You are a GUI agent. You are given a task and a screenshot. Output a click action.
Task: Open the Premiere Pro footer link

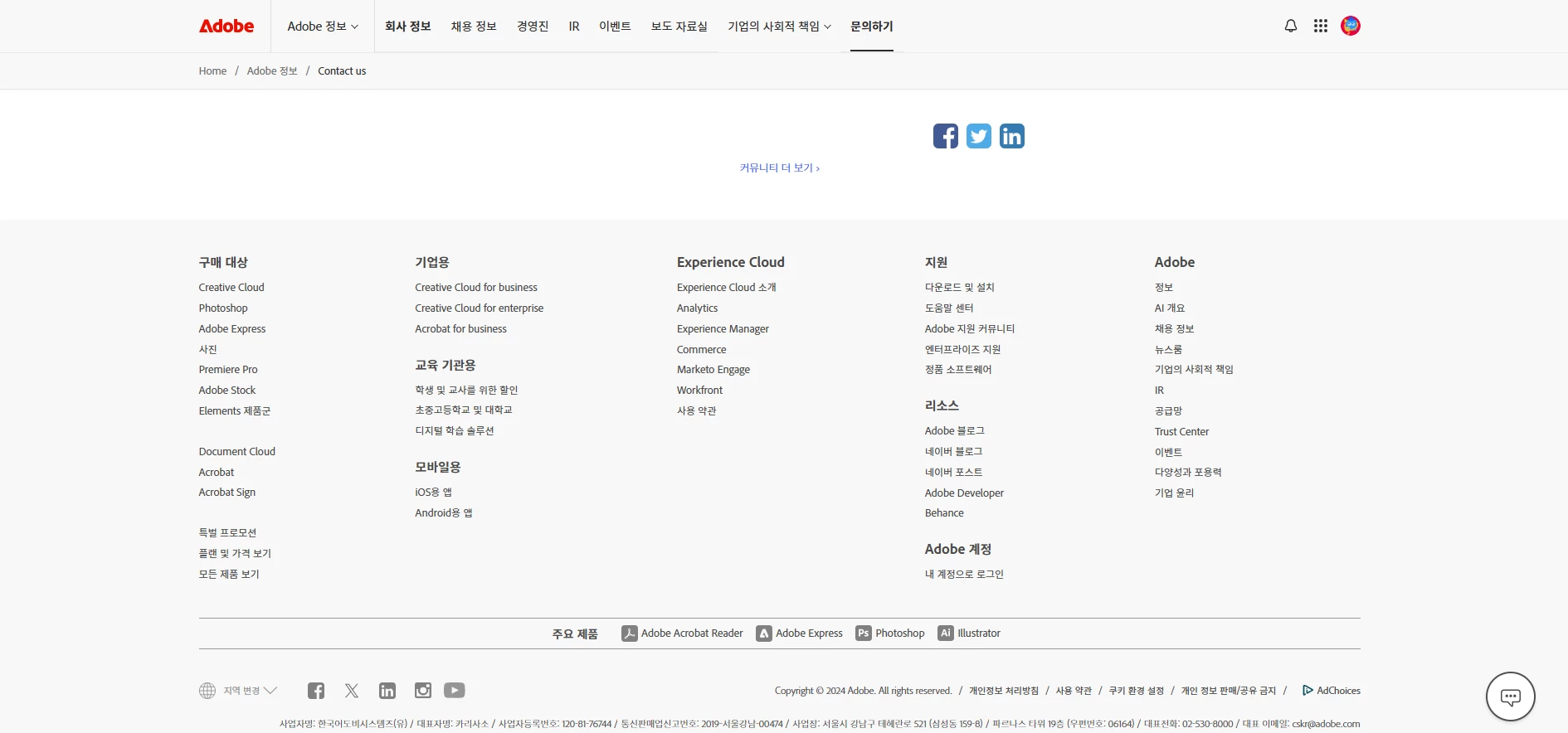228,370
